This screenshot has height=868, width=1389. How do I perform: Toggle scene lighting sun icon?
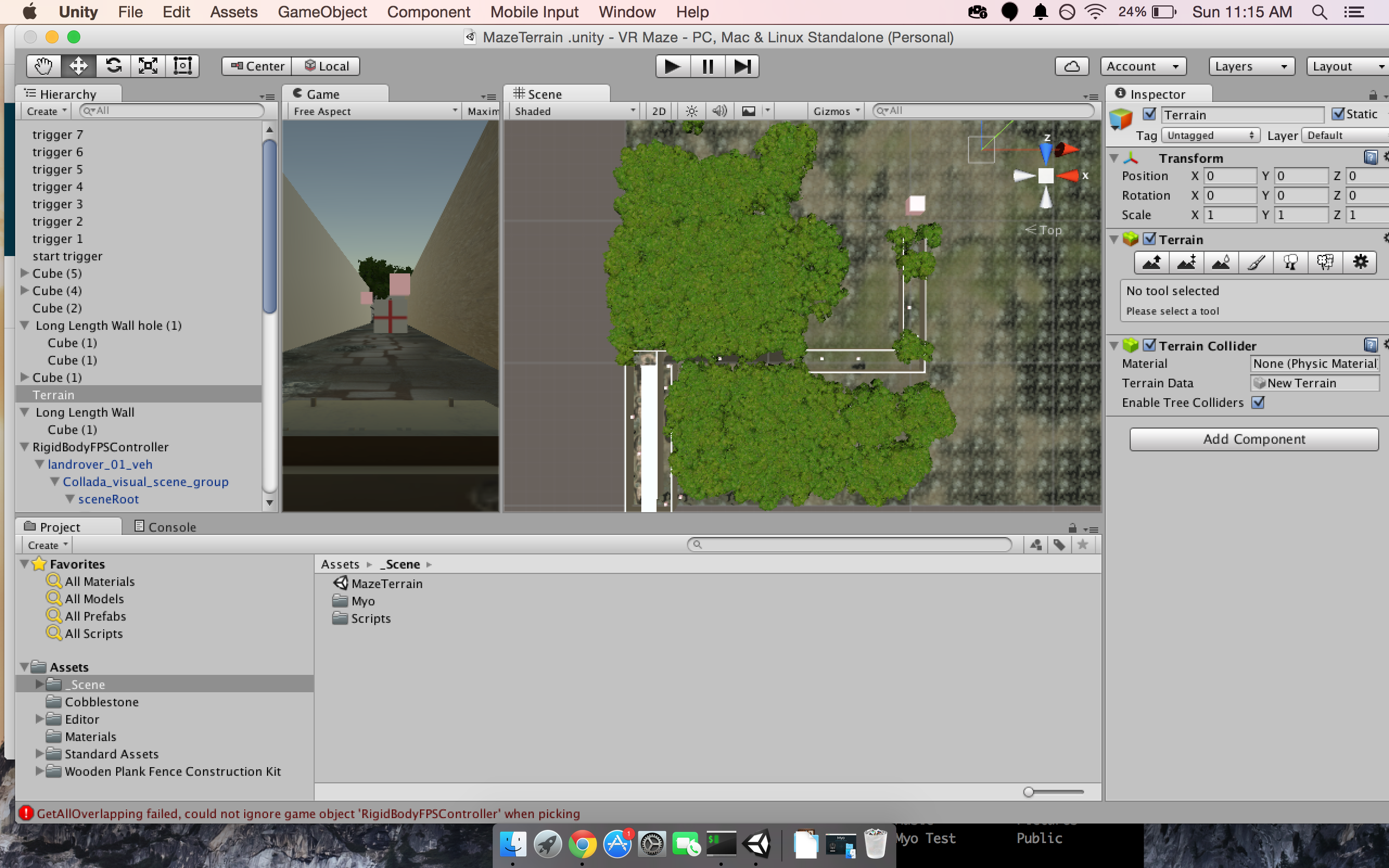click(692, 111)
